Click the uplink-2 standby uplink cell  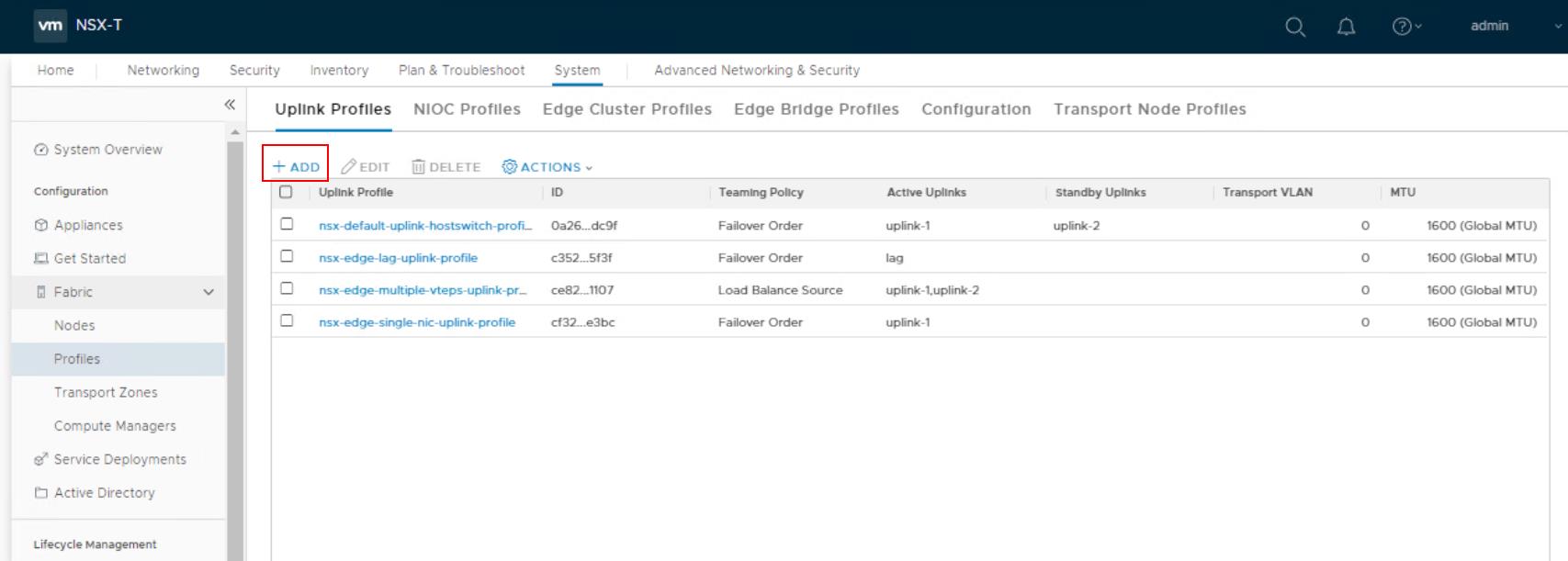1077,226
